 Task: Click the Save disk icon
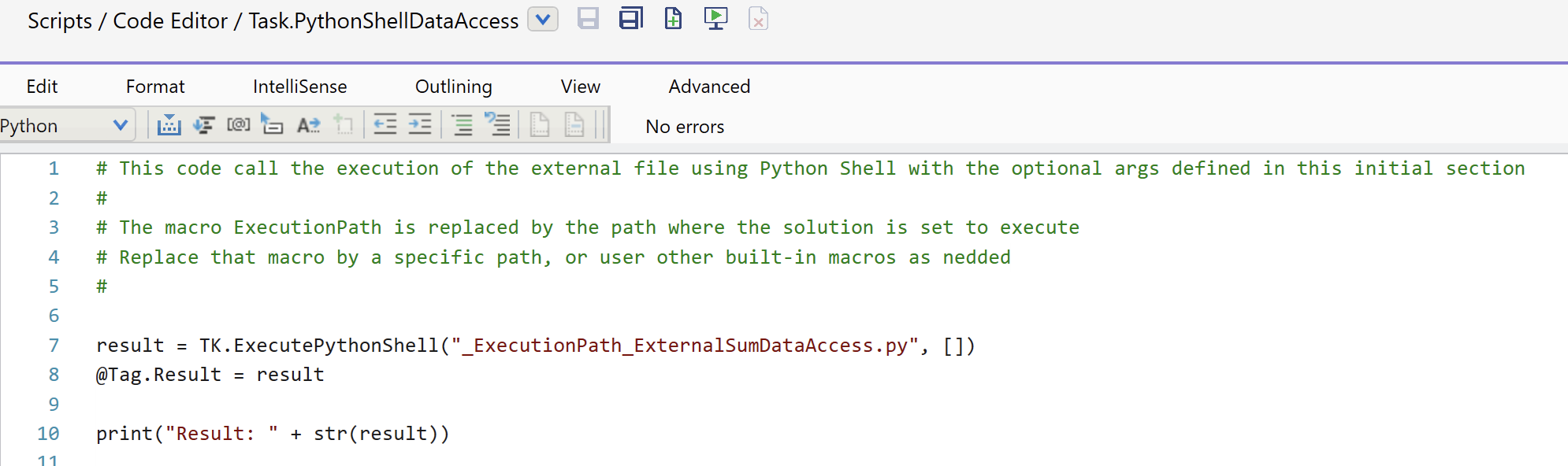[x=588, y=19]
